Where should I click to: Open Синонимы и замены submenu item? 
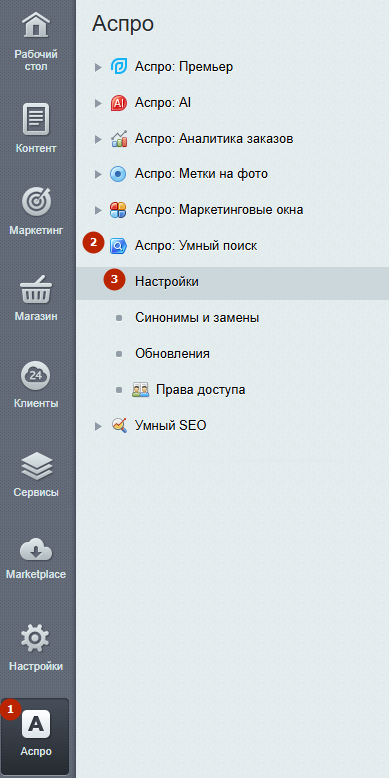197,318
